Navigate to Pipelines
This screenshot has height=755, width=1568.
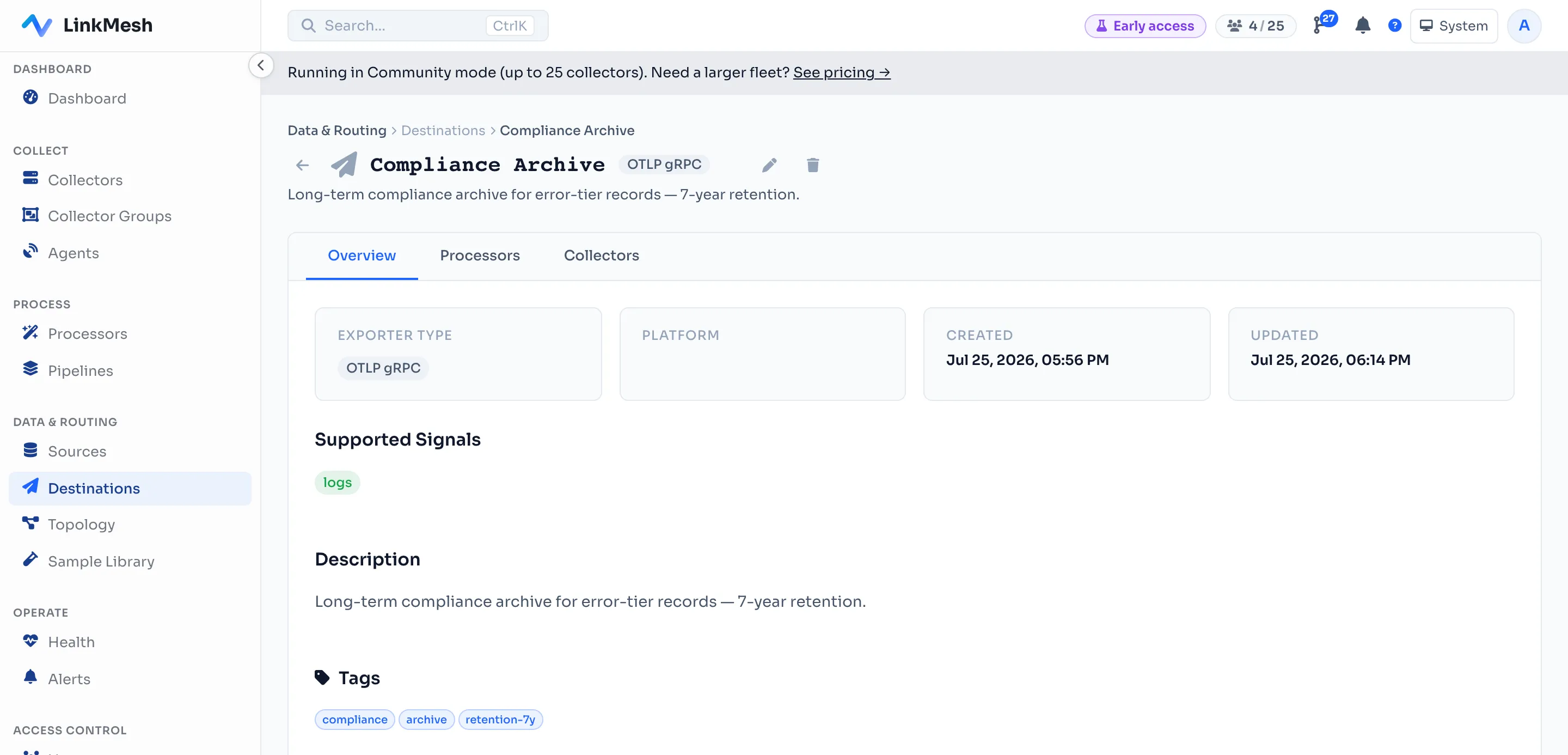[x=130, y=370]
